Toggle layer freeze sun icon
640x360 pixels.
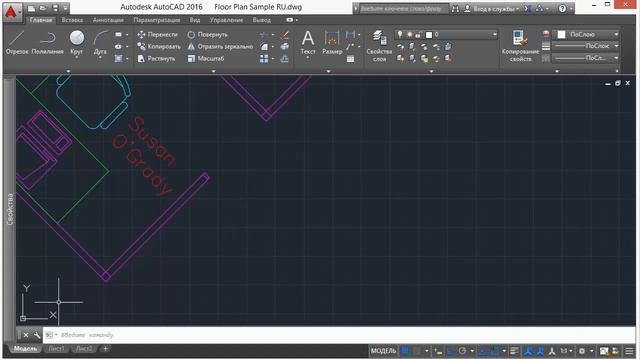coord(409,35)
